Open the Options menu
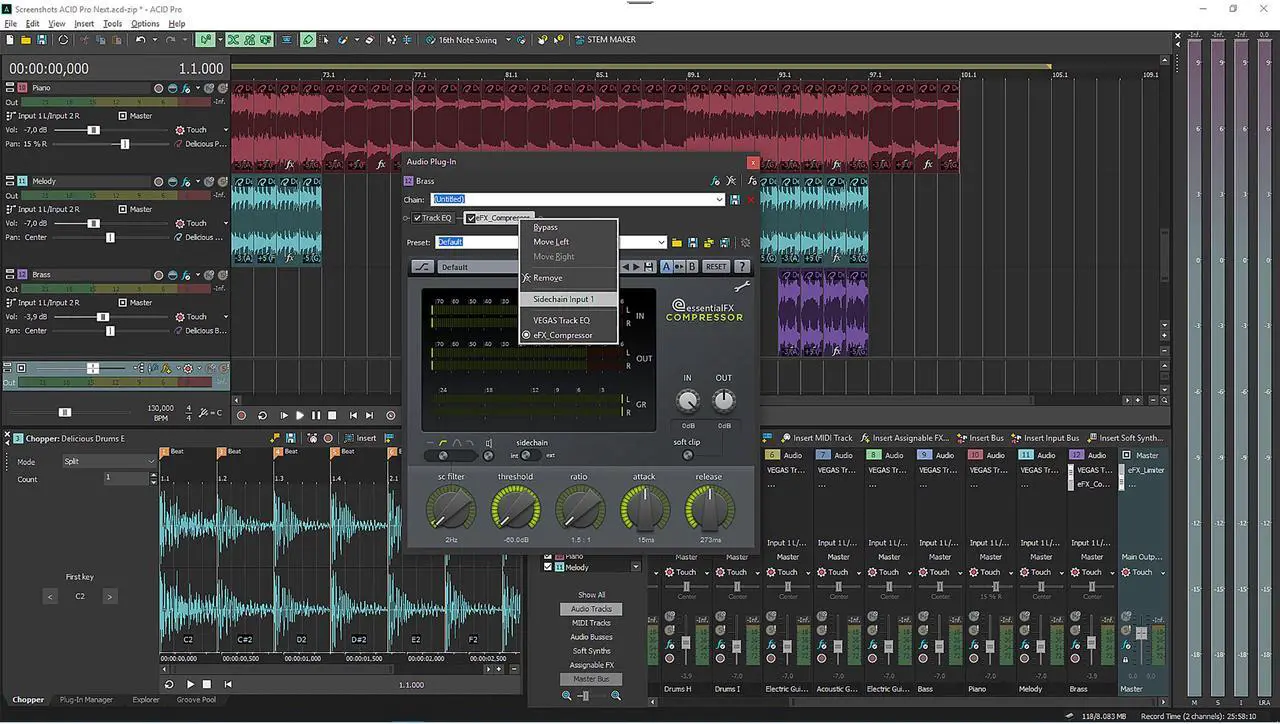Screen dimensions: 1280x724 (145, 23)
